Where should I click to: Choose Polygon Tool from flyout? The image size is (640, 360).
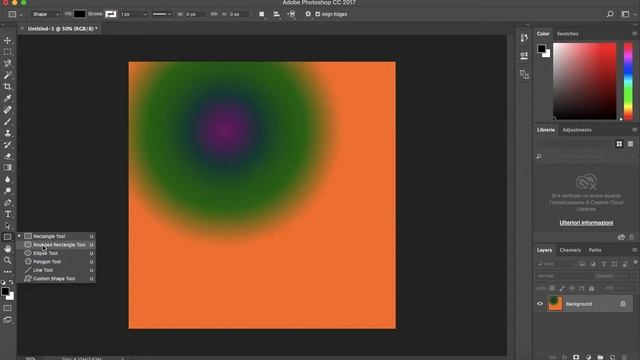point(56,262)
